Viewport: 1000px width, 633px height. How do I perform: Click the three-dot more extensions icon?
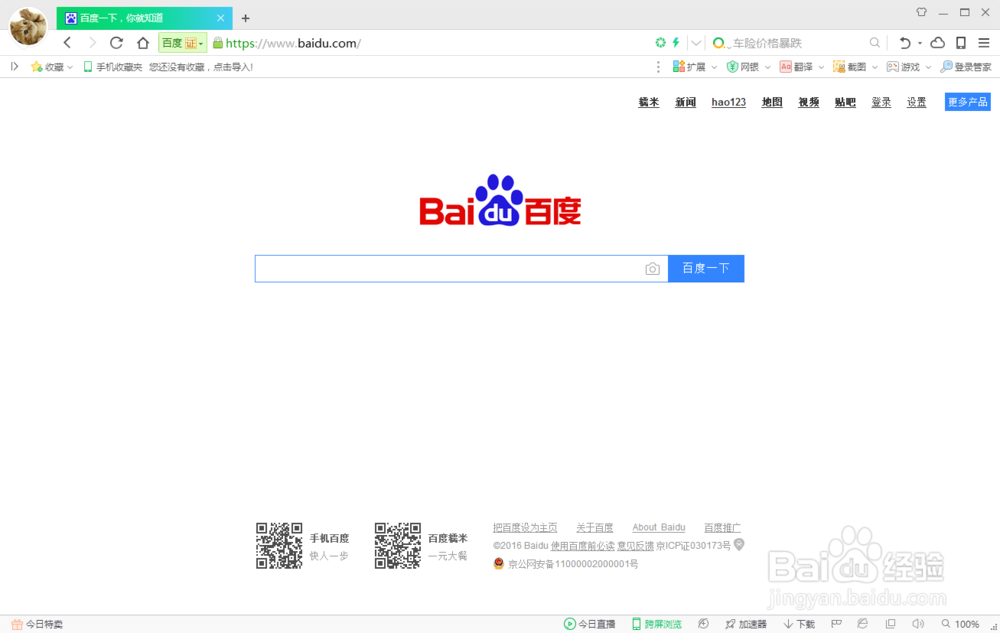pyautogui.click(x=658, y=66)
